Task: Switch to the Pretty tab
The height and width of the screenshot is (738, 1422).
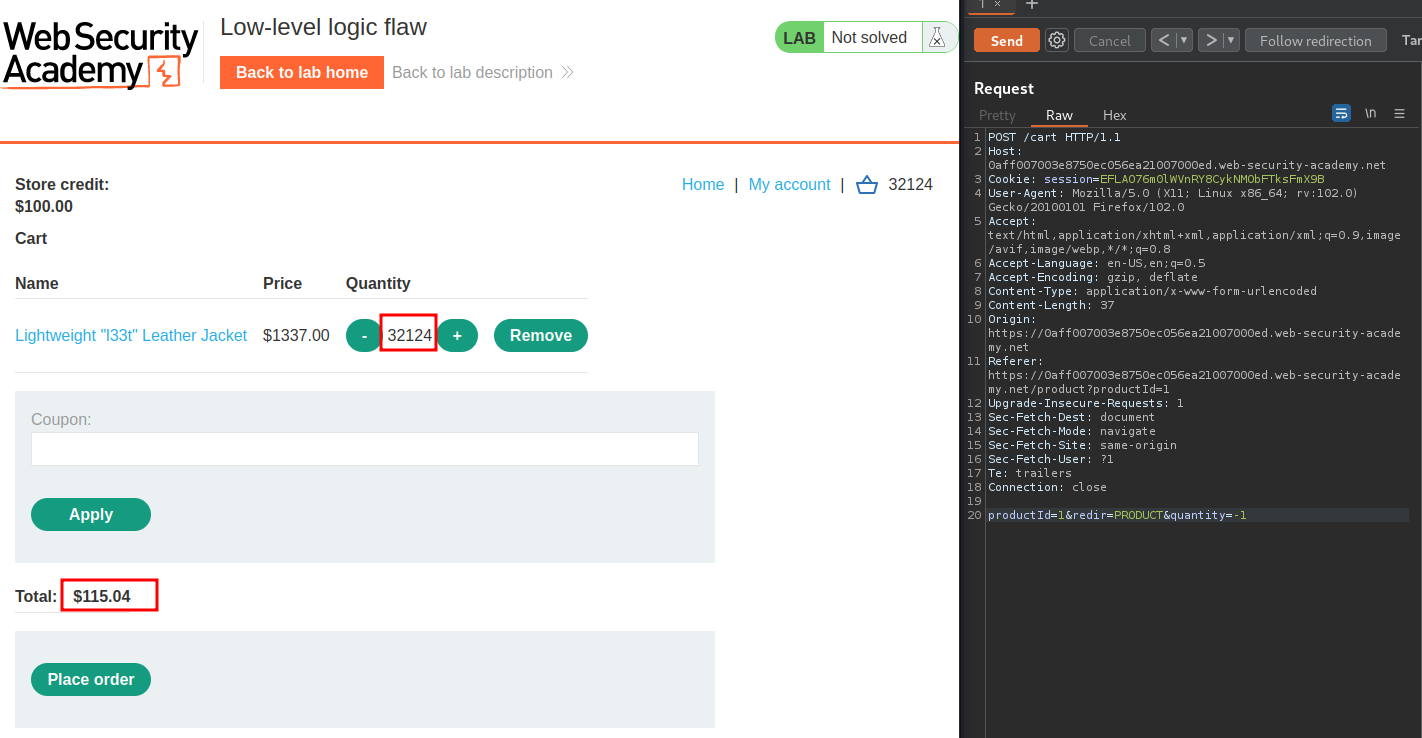Action: (997, 115)
